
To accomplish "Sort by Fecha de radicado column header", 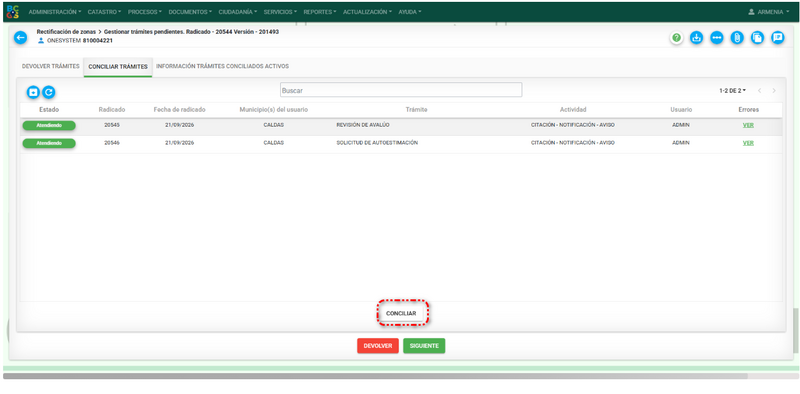I will [x=180, y=110].
